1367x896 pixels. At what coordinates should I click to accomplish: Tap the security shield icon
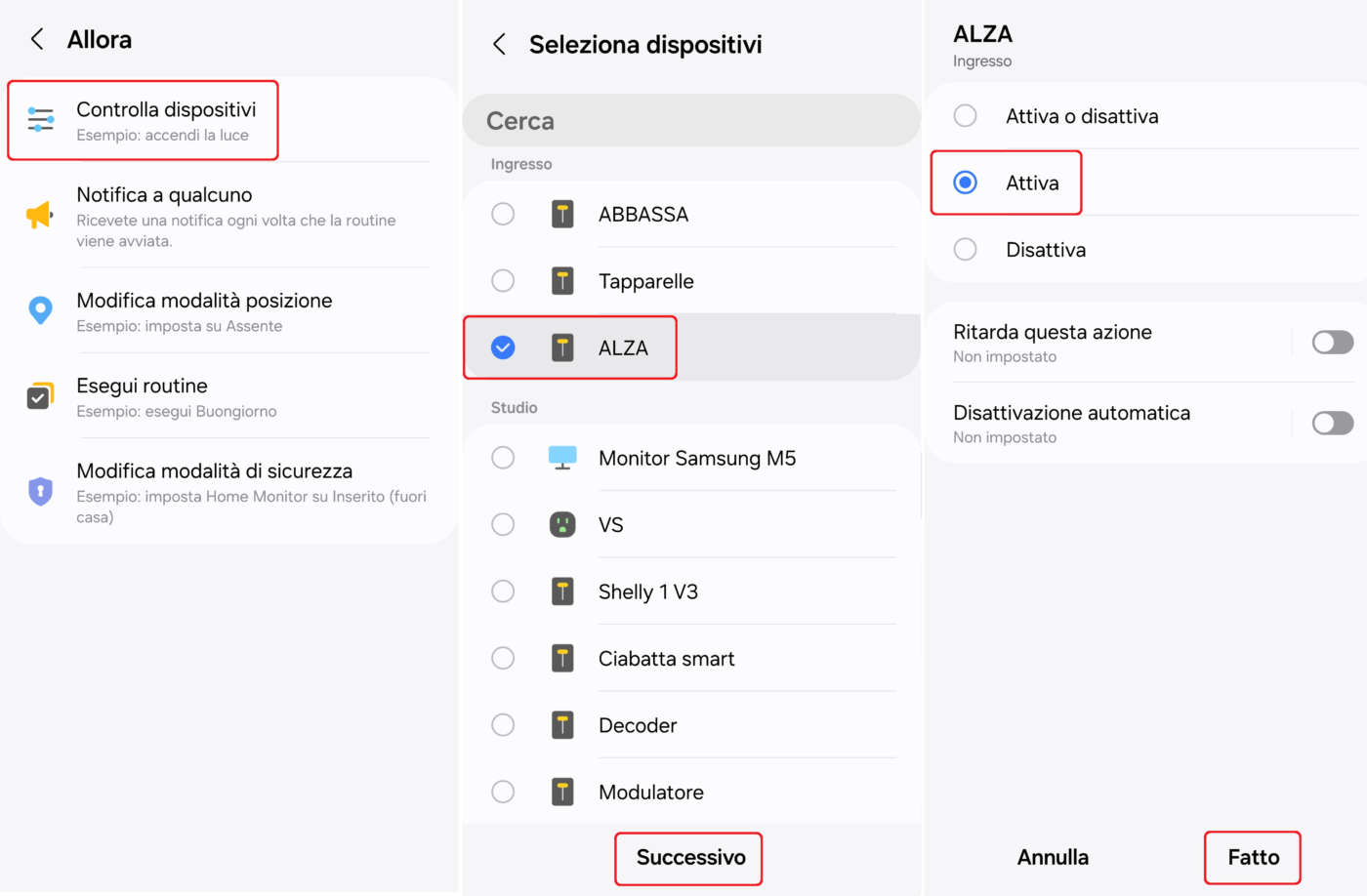[40, 491]
